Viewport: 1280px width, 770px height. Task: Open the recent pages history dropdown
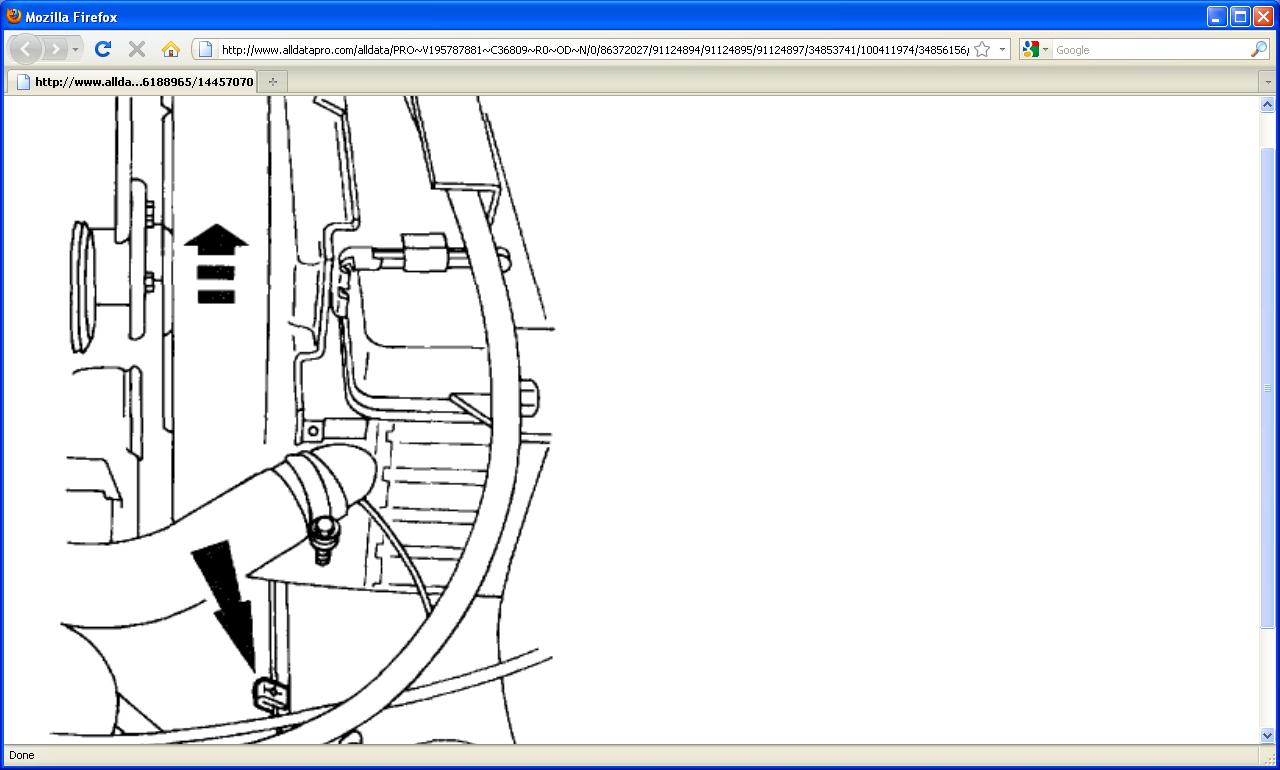click(x=75, y=49)
